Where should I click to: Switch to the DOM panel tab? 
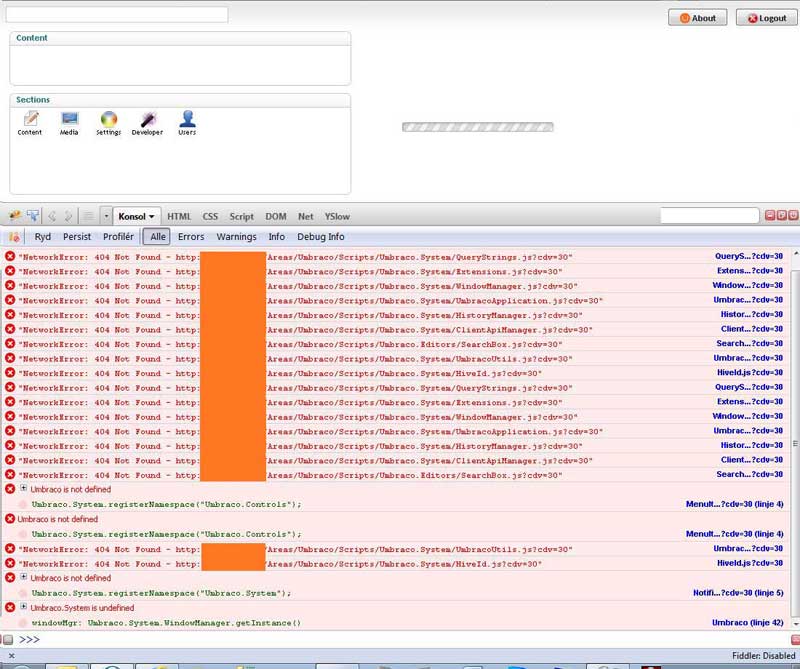[276, 216]
